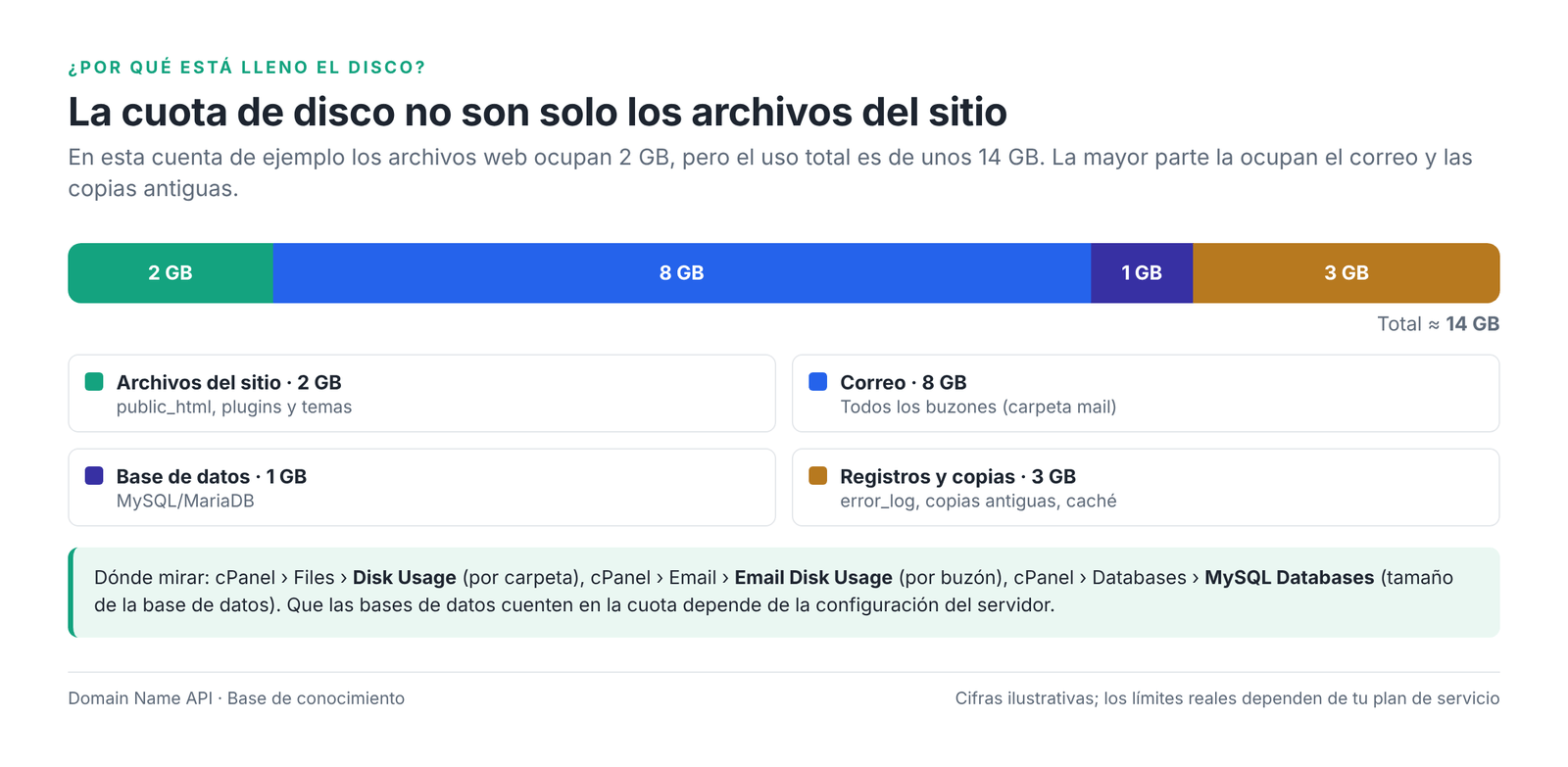This screenshot has height=767, width=1568.
Task: Click the "MySQL/MariaDB" description text
Action: (185, 502)
